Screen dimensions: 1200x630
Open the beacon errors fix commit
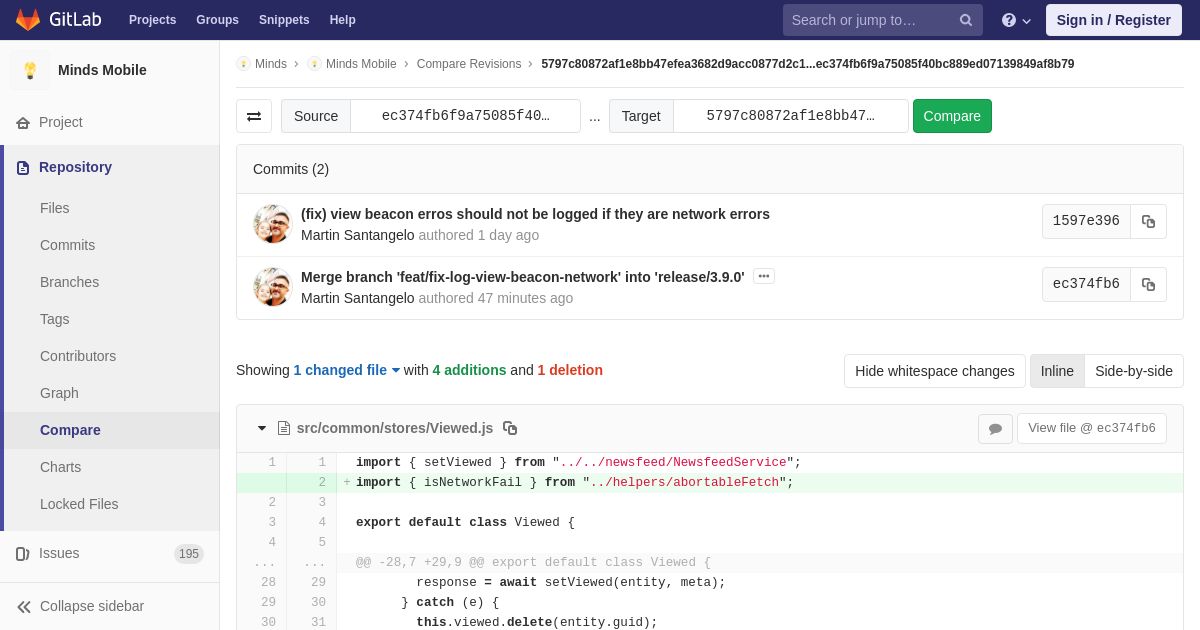click(x=535, y=214)
